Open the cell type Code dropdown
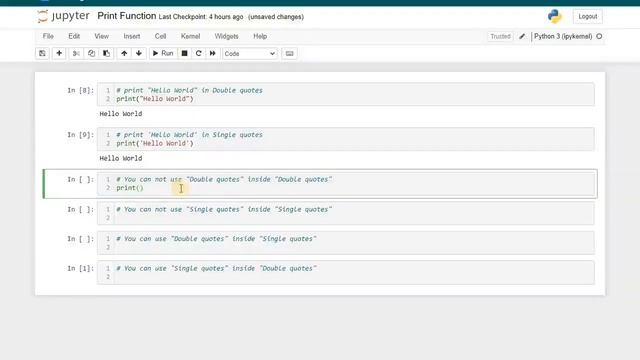Viewport: 640px width, 360px height. 250,53
